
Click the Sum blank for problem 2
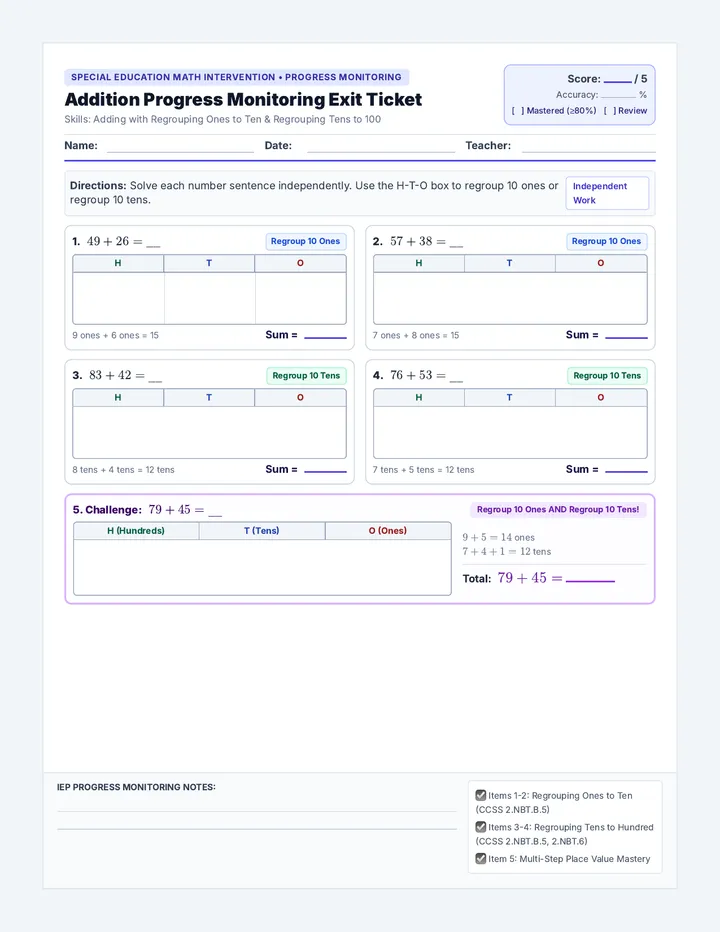626,335
